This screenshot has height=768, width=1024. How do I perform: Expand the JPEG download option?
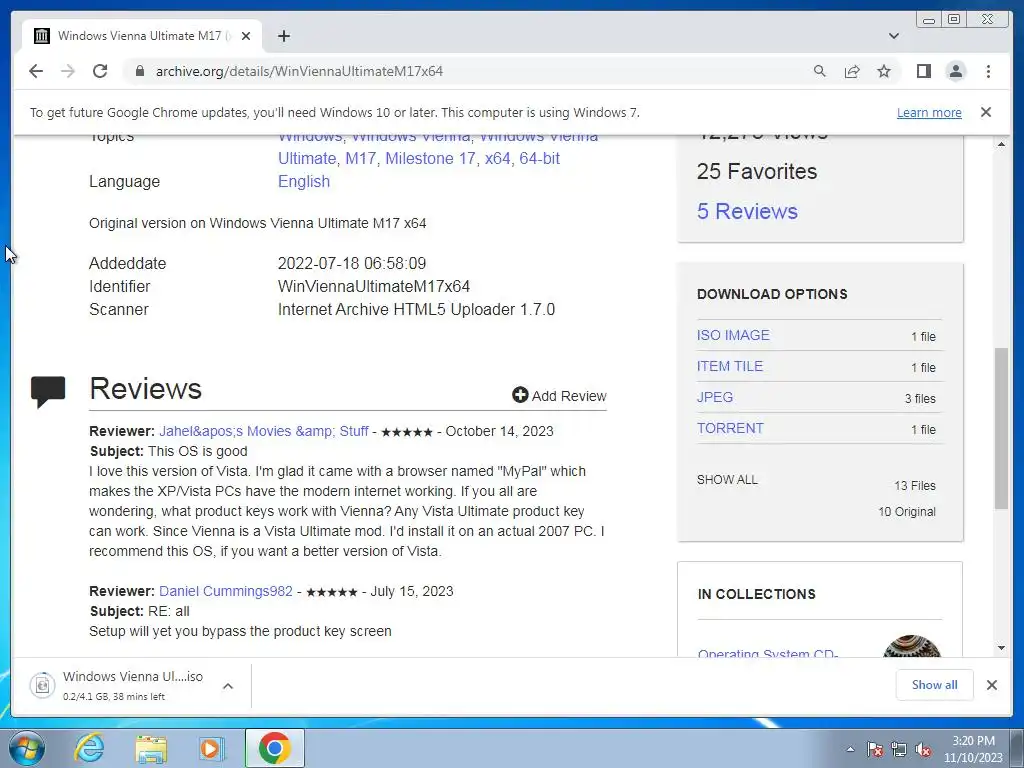pos(714,397)
